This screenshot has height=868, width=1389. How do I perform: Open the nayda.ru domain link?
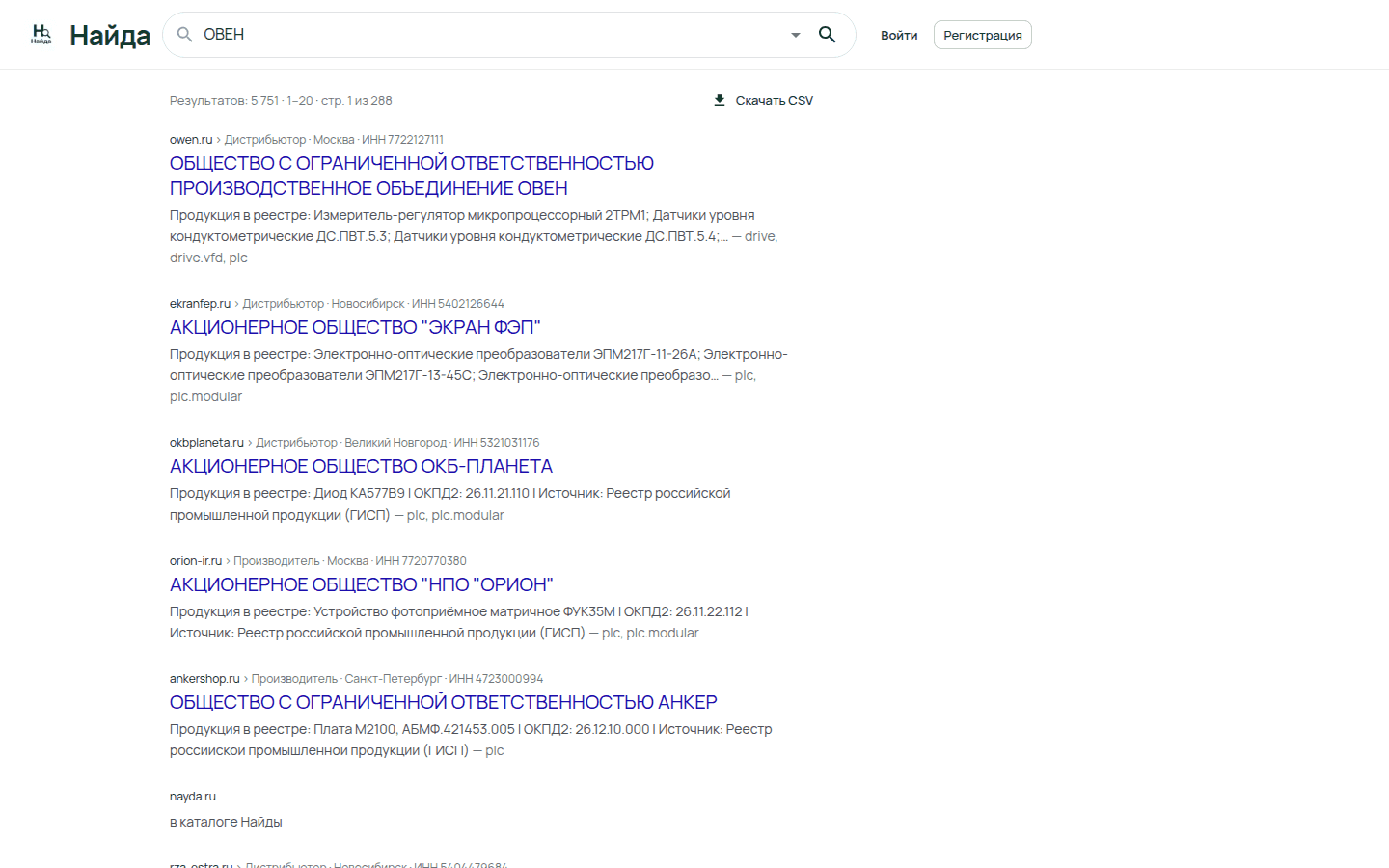[193, 797]
